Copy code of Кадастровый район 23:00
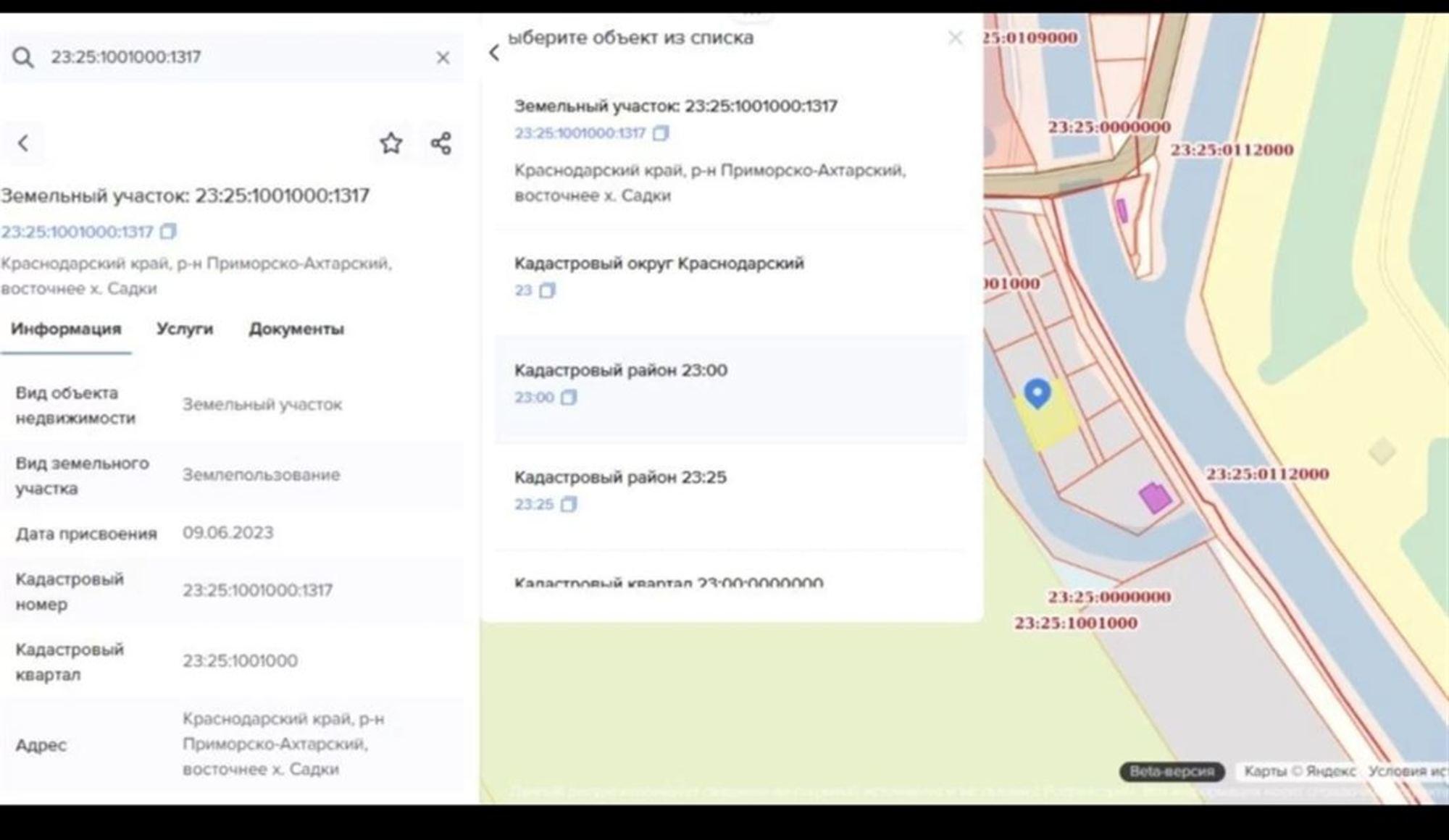The width and height of the screenshot is (1449, 840). 569,397
